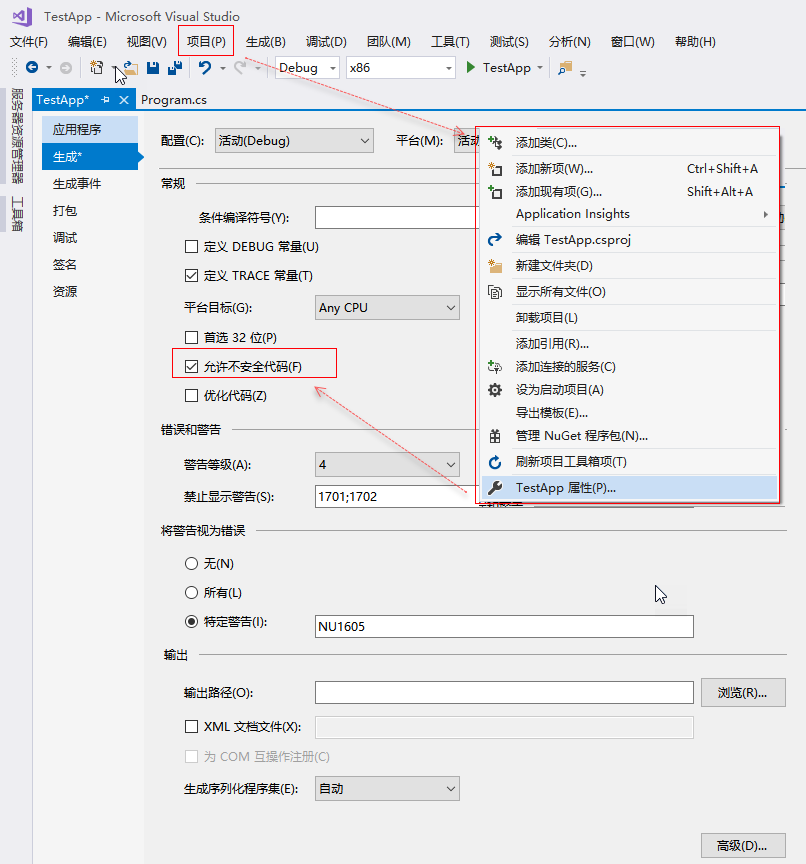This screenshot has height=864, width=806.
Task: Open the 配置(C) 活动(Debug) dropdown
Action: click(294, 141)
